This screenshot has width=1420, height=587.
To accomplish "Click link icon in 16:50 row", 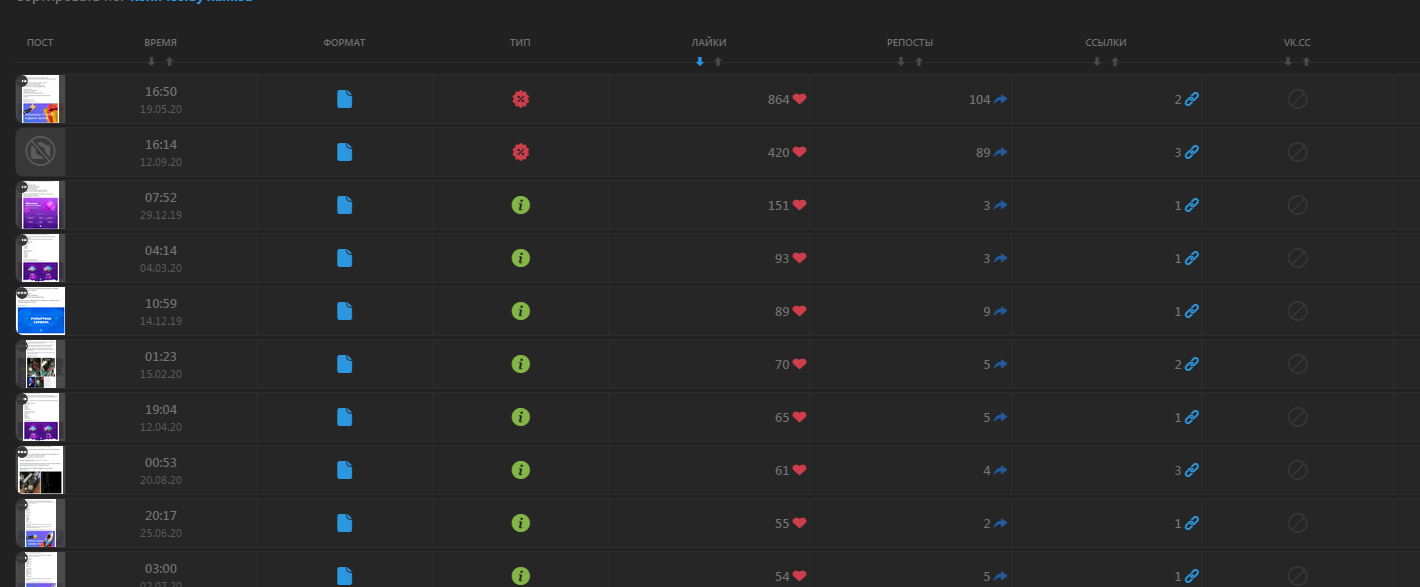I will (x=1191, y=99).
